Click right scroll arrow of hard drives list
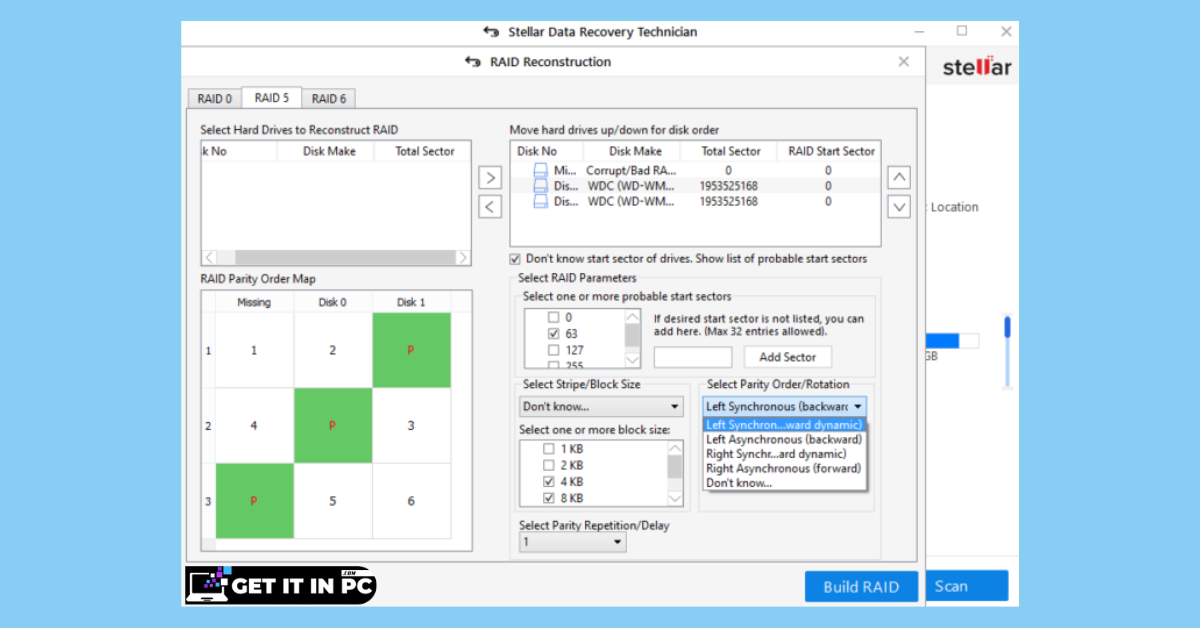 coord(462,258)
